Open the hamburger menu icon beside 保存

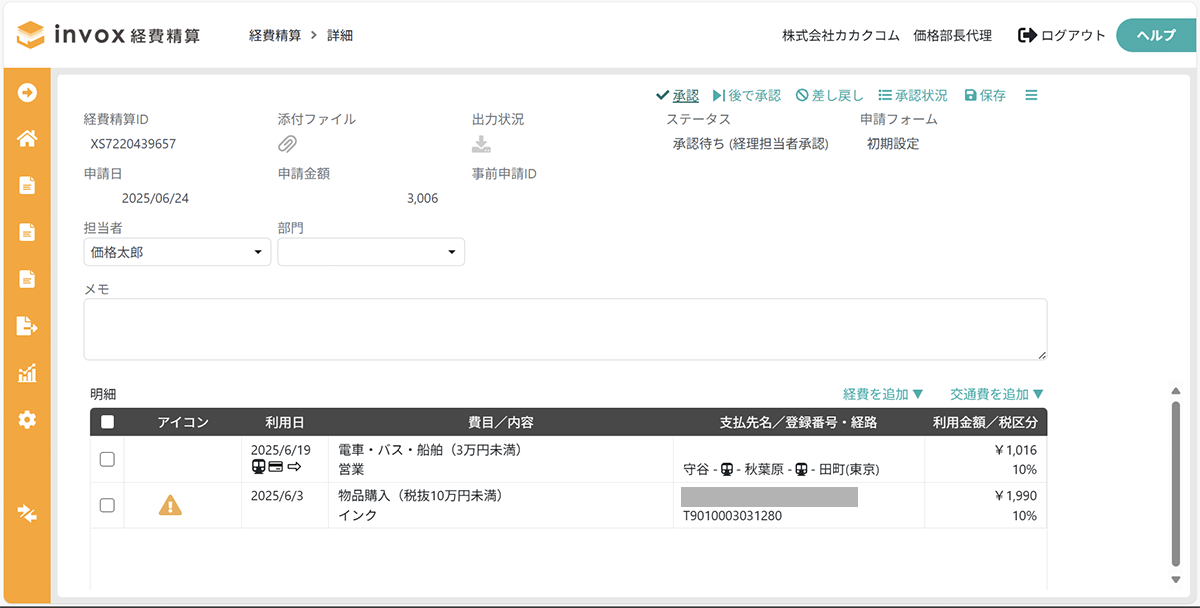(1031, 95)
